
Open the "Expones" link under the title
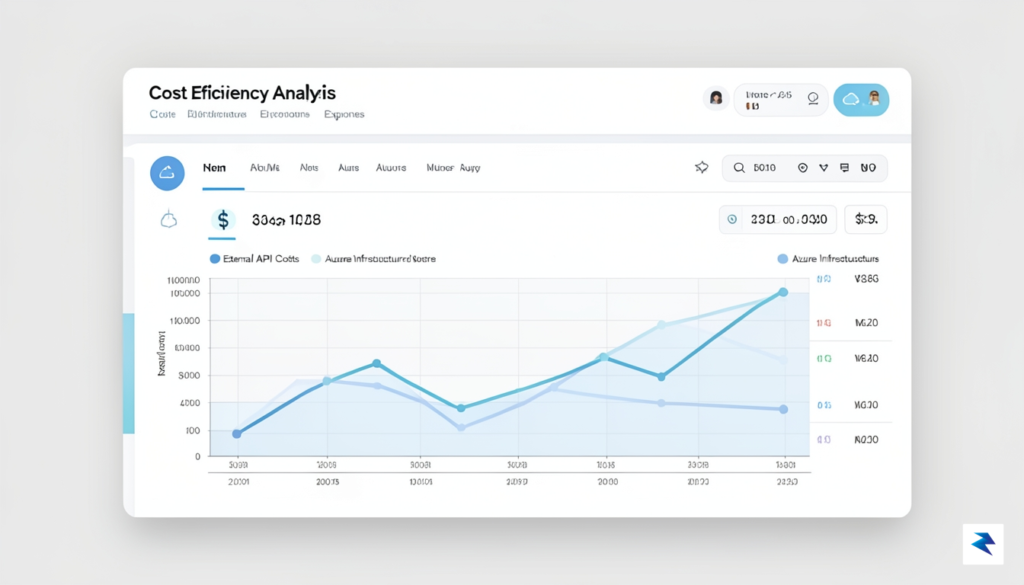coord(344,114)
